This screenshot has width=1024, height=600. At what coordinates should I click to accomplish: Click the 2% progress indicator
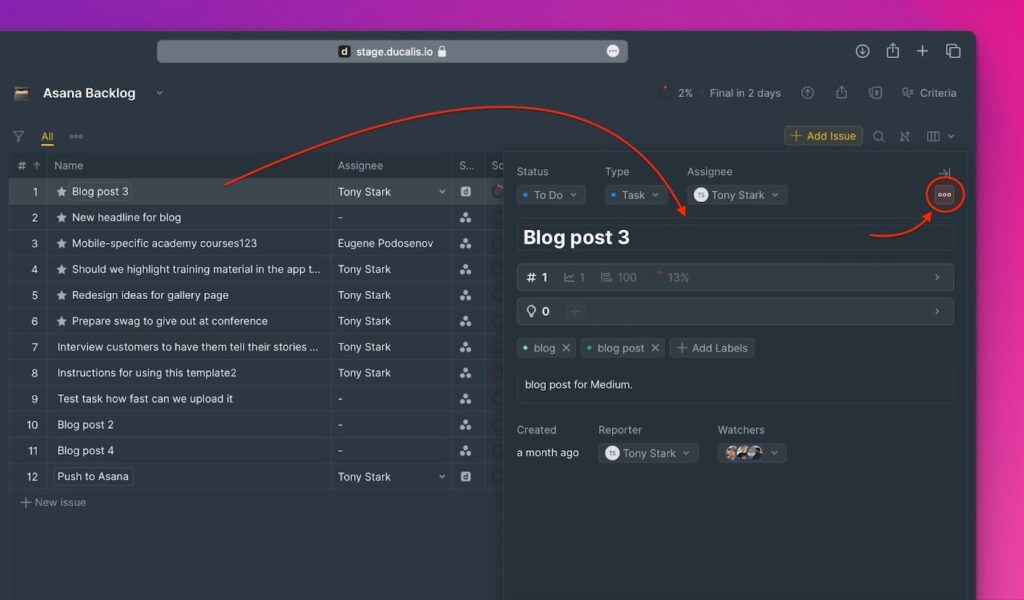coord(676,93)
